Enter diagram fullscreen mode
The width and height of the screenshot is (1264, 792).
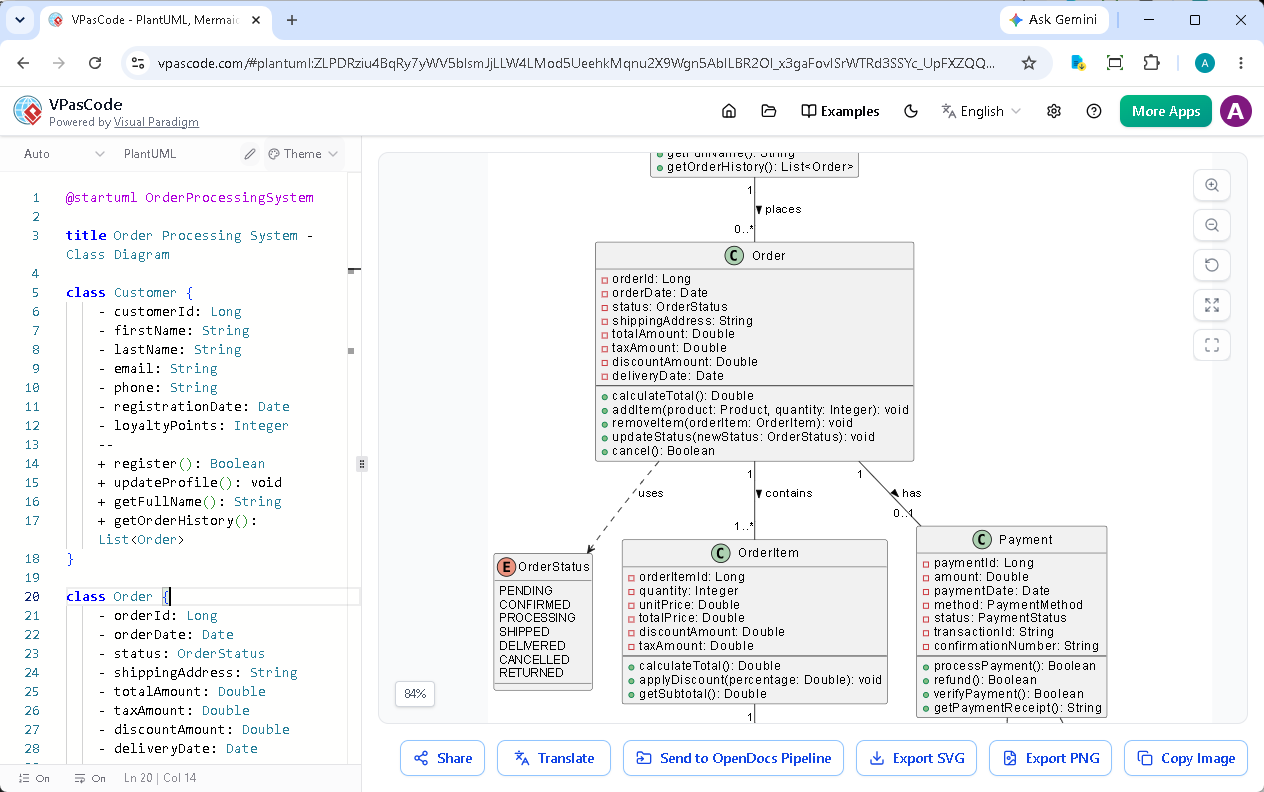(x=1212, y=345)
